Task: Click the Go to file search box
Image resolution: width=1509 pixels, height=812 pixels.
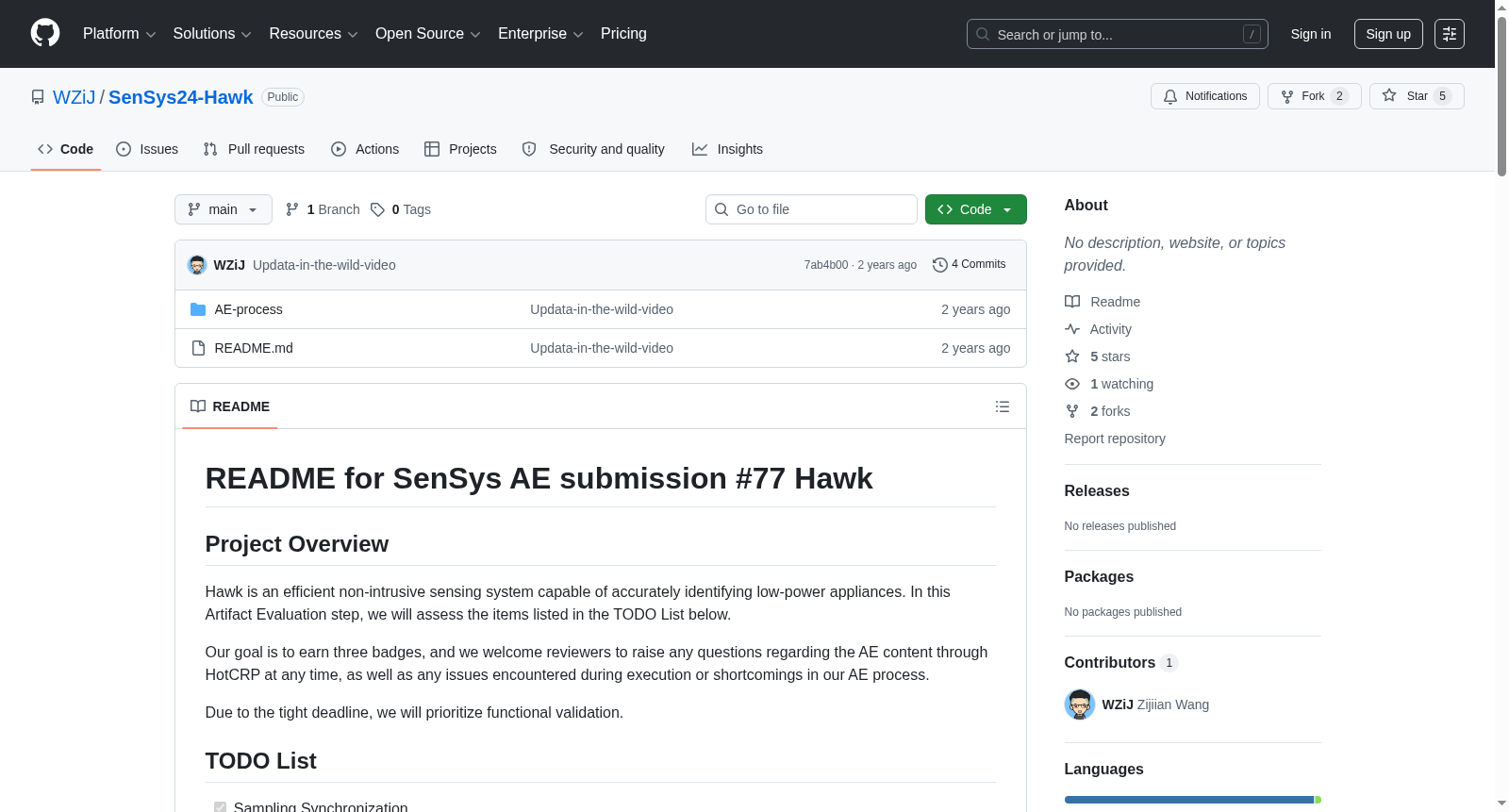Action: pyautogui.click(x=811, y=209)
